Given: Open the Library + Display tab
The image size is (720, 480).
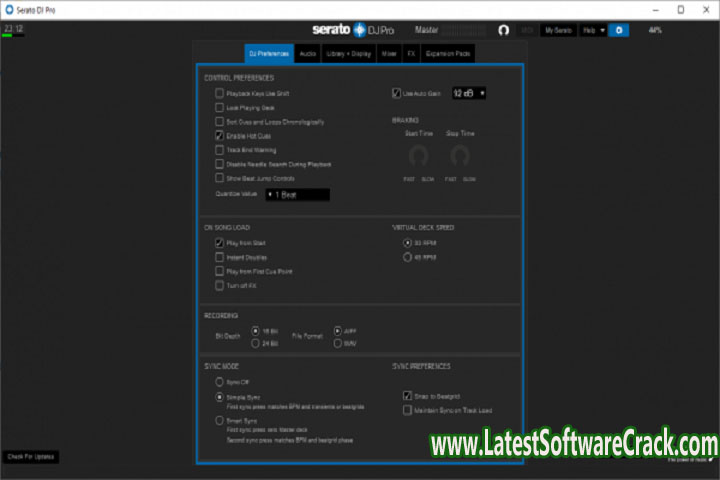Looking at the screenshot, I should point(349,54).
